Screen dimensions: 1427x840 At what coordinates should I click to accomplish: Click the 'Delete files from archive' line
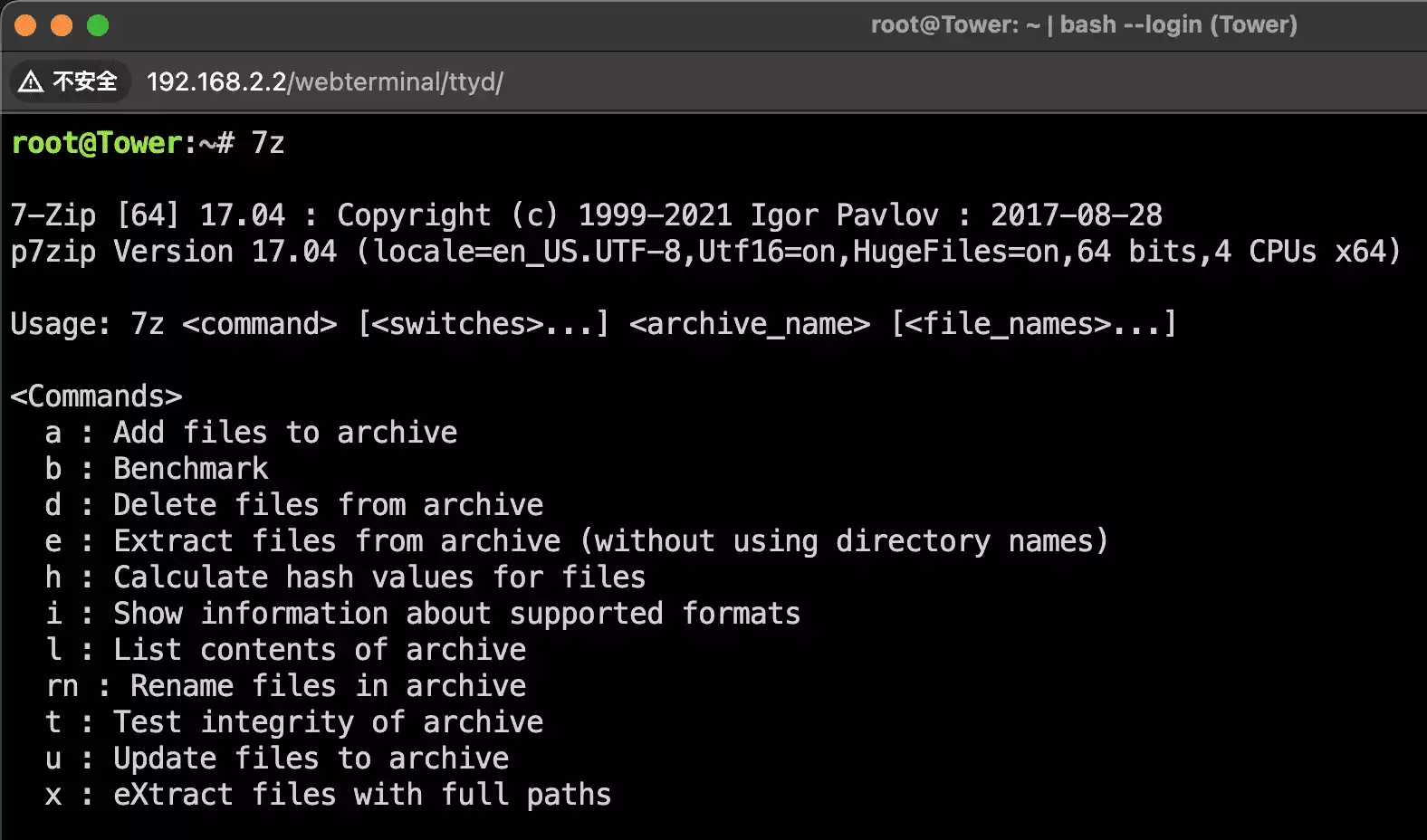328,505
